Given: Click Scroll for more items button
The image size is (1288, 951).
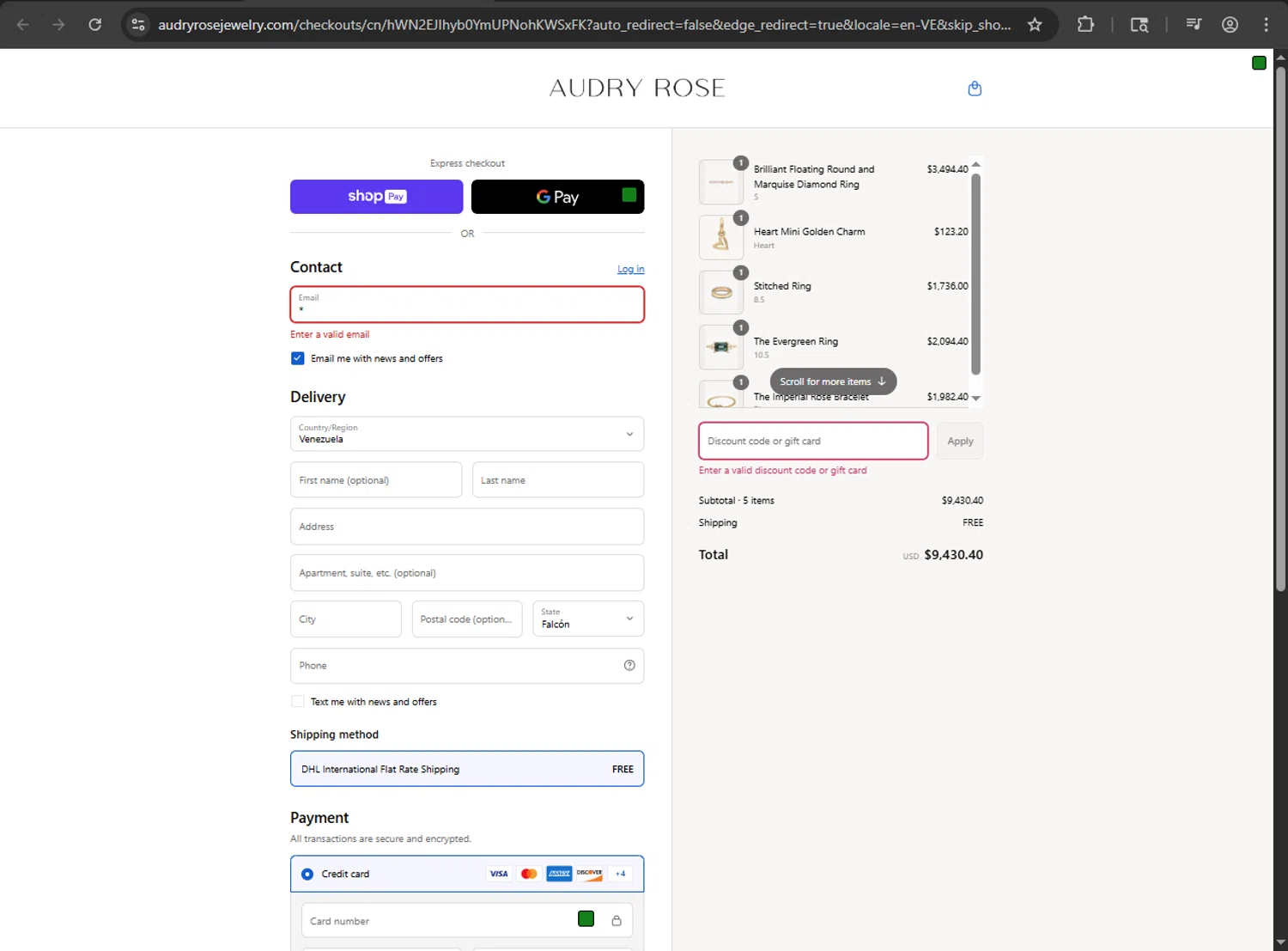Looking at the screenshot, I should point(833,381).
